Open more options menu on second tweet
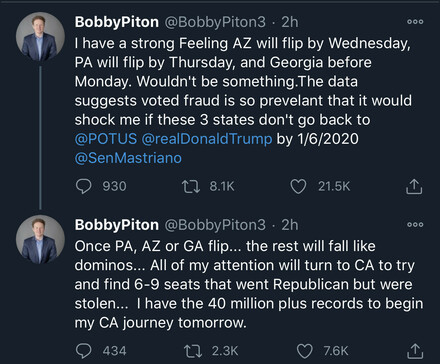Viewport: 440px width, 364px height. coord(415,225)
